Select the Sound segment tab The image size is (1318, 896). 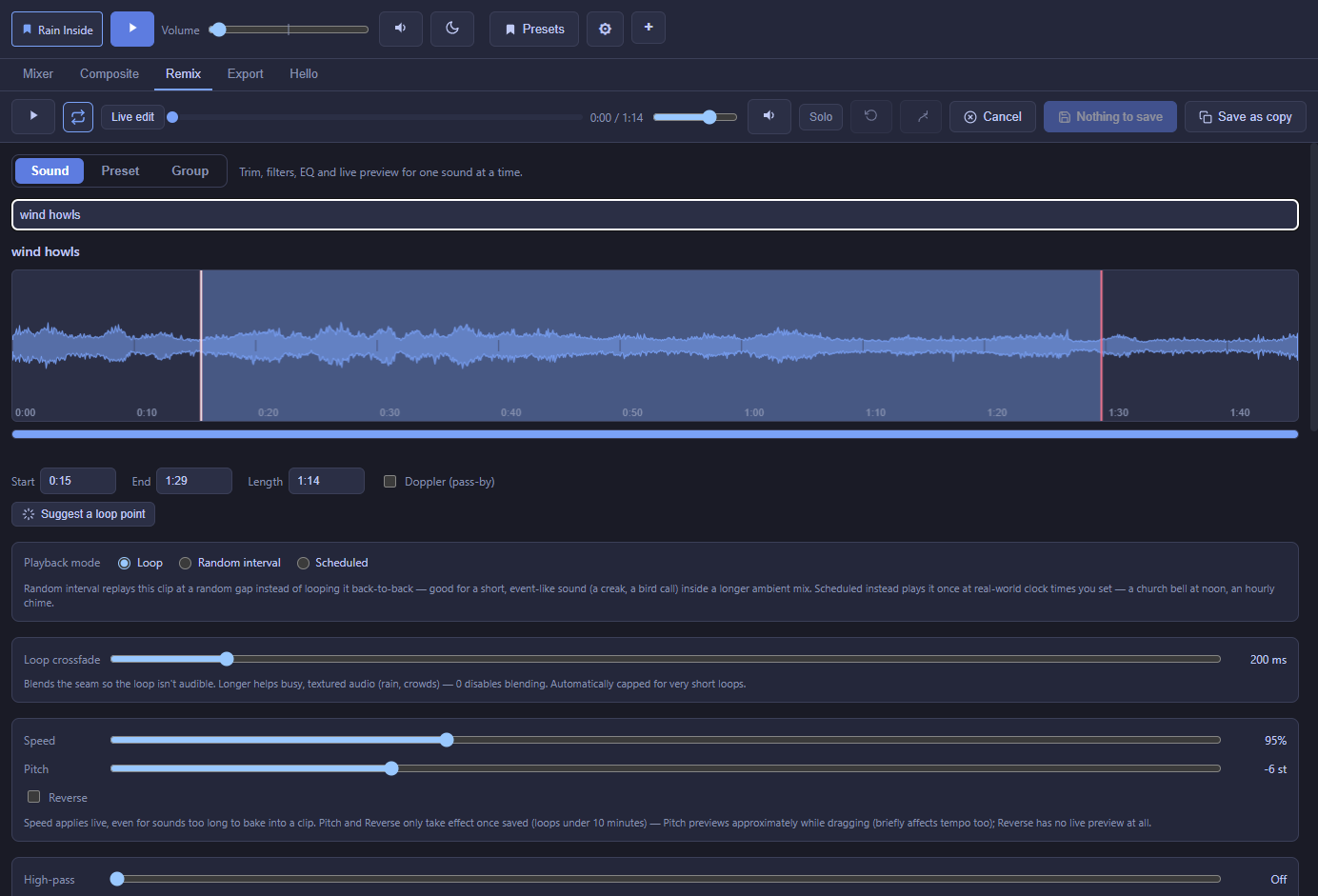coord(50,170)
